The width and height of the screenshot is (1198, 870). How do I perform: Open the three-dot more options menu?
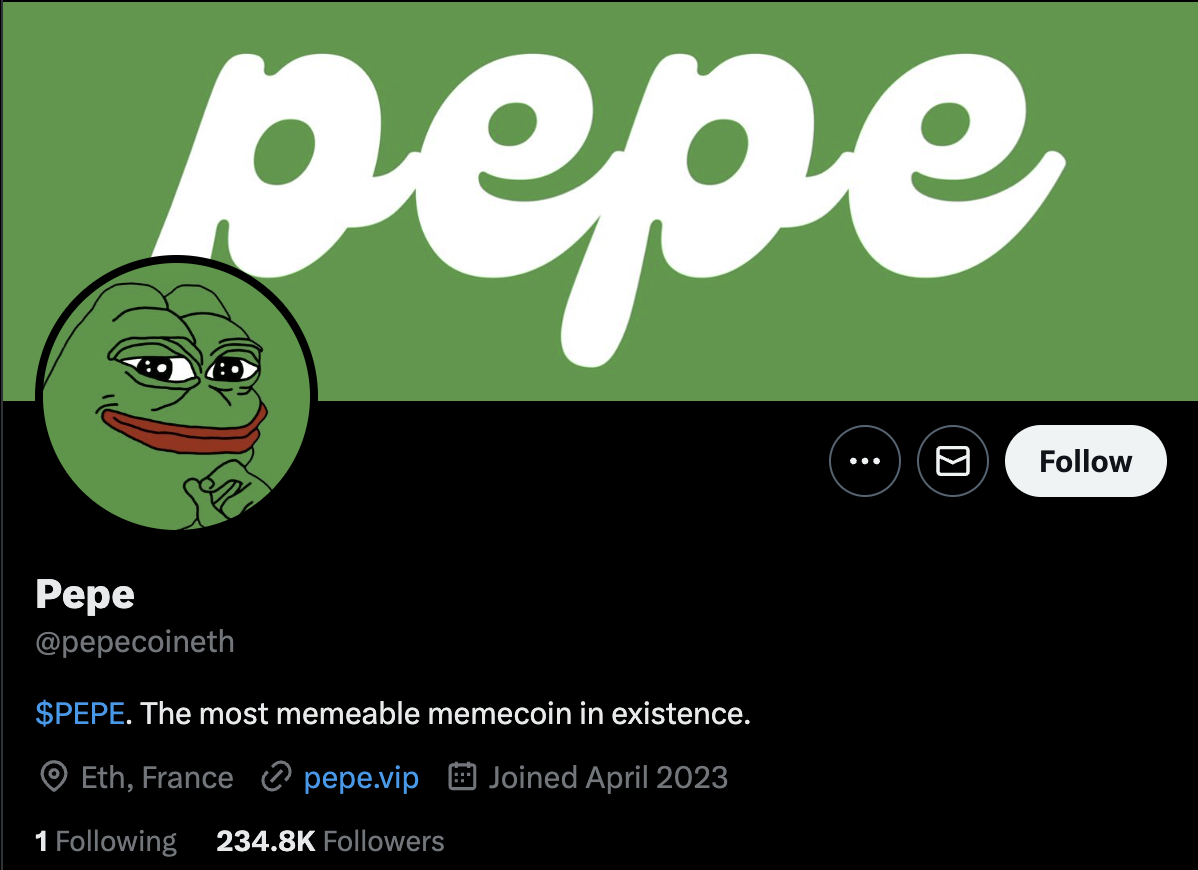(864, 461)
